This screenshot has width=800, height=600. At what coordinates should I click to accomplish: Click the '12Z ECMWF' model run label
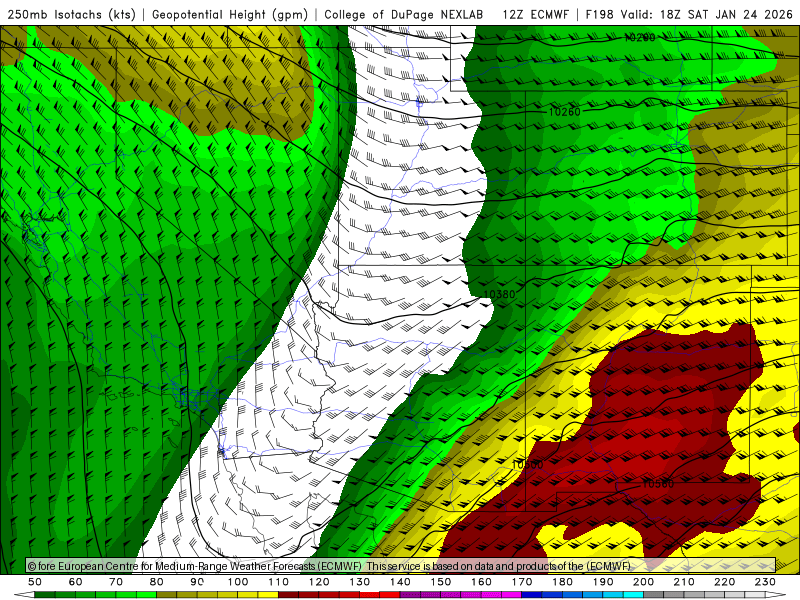coord(536,14)
